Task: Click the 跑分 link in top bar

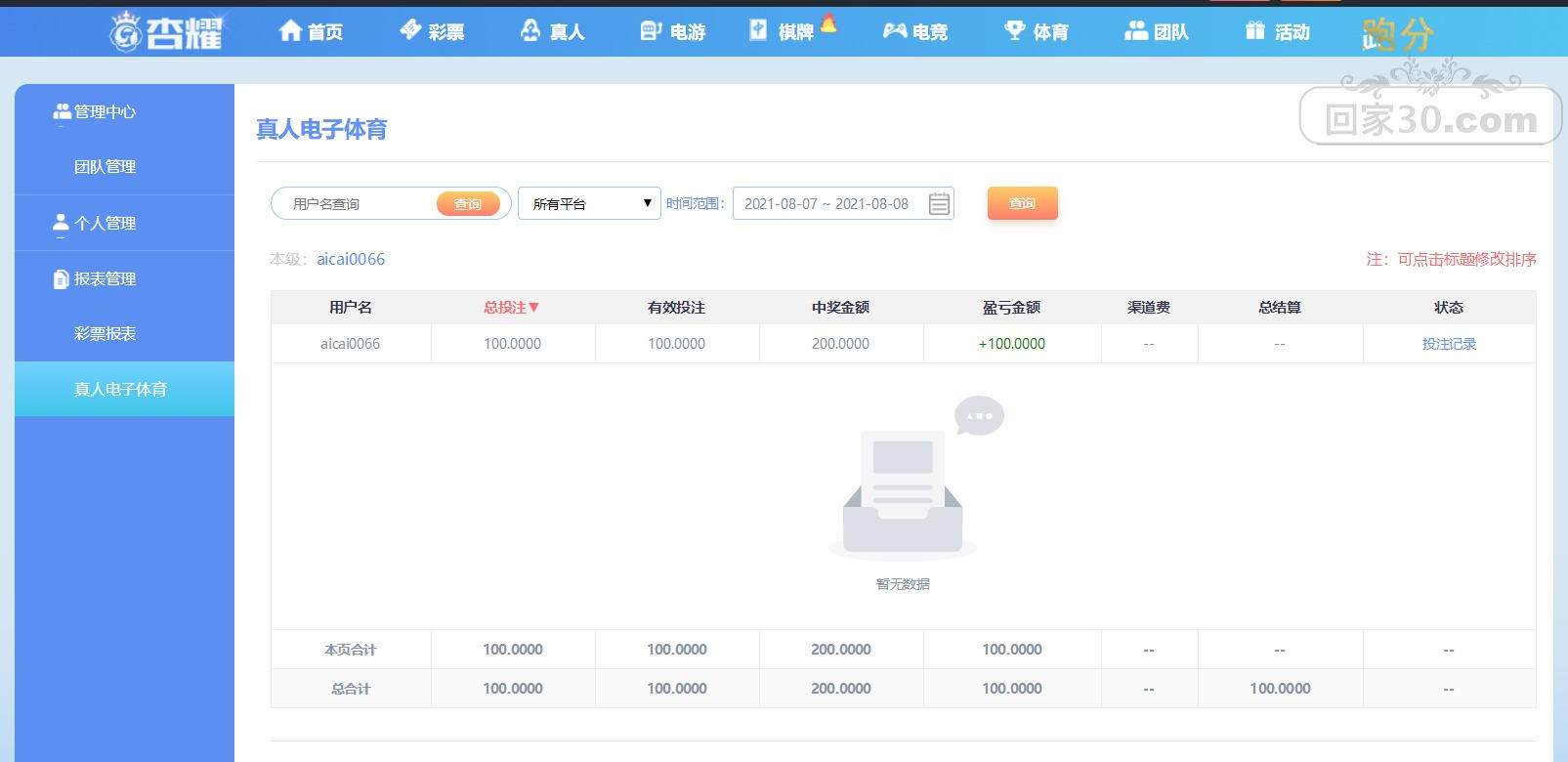Action: 1398,35
